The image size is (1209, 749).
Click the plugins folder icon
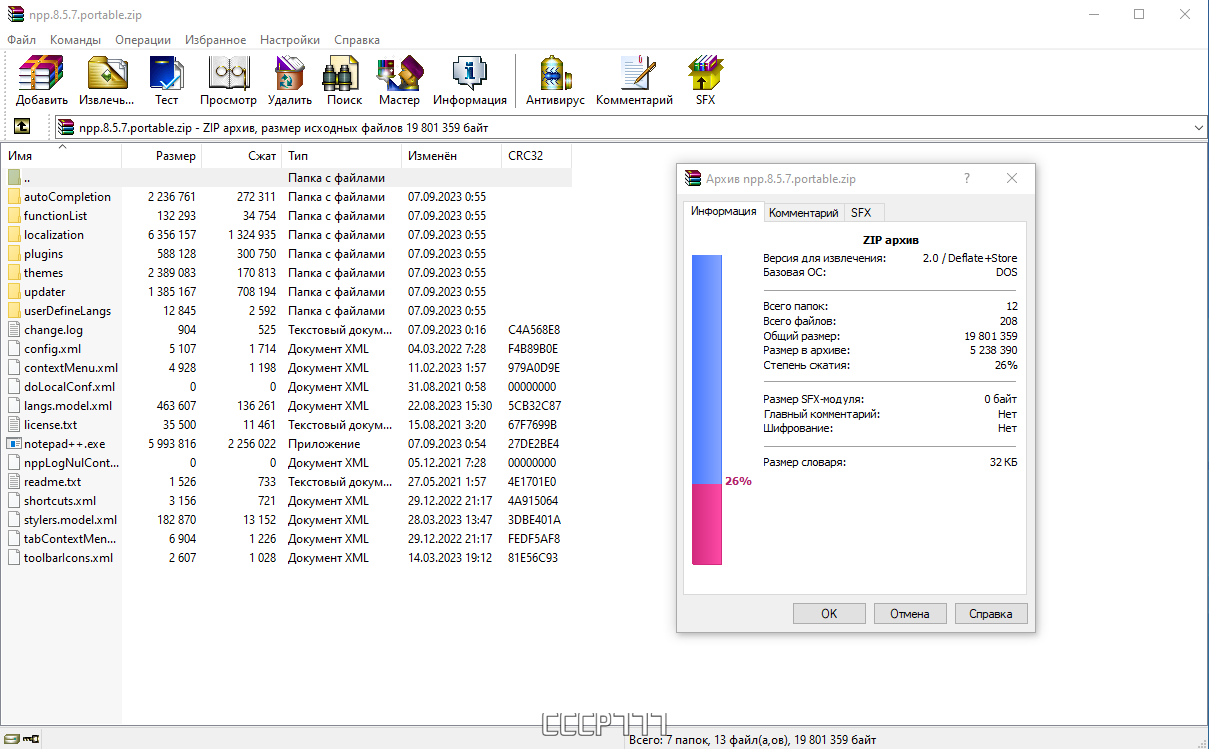coord(14,254)
